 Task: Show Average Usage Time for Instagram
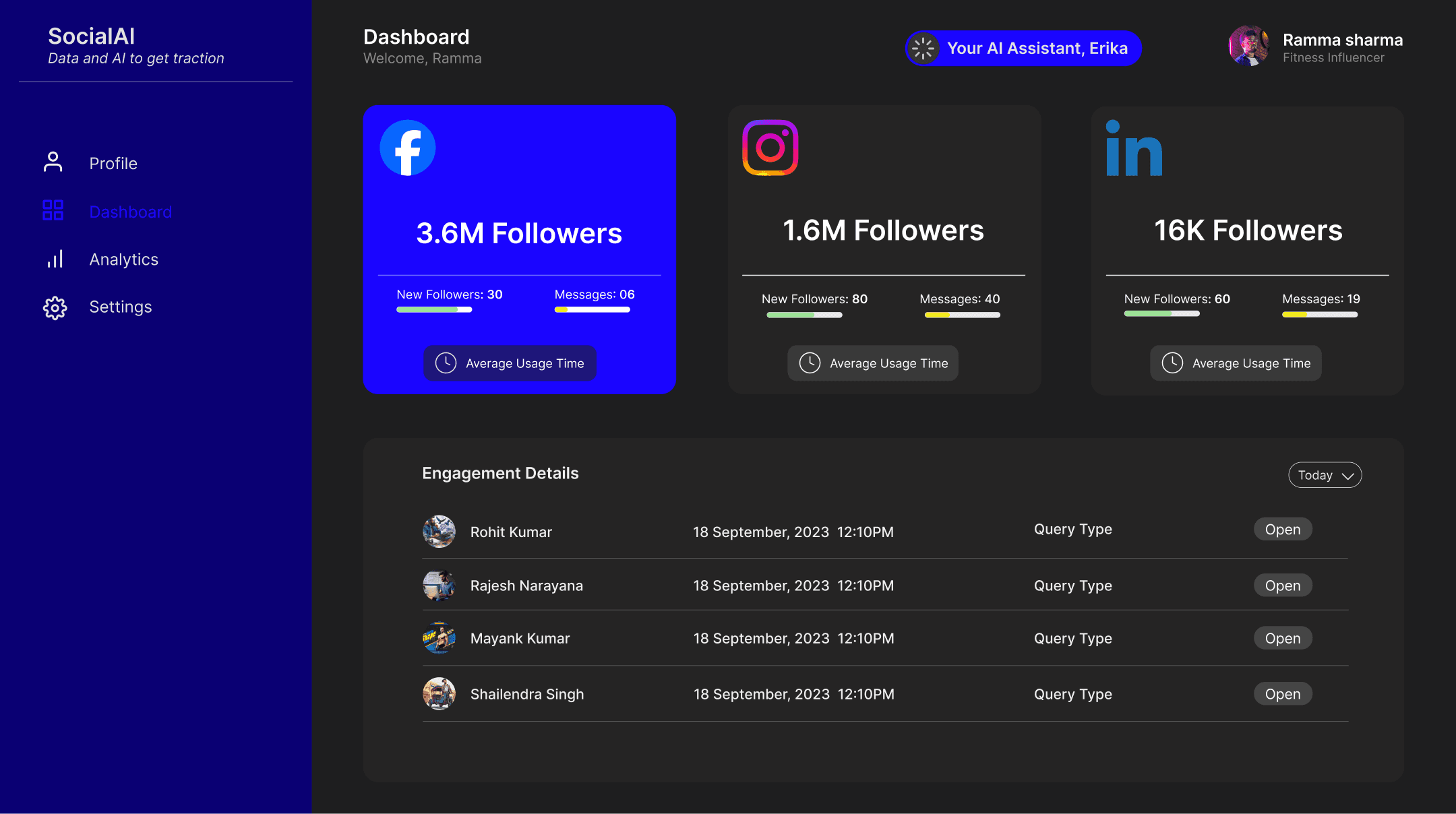coord(873,363)
